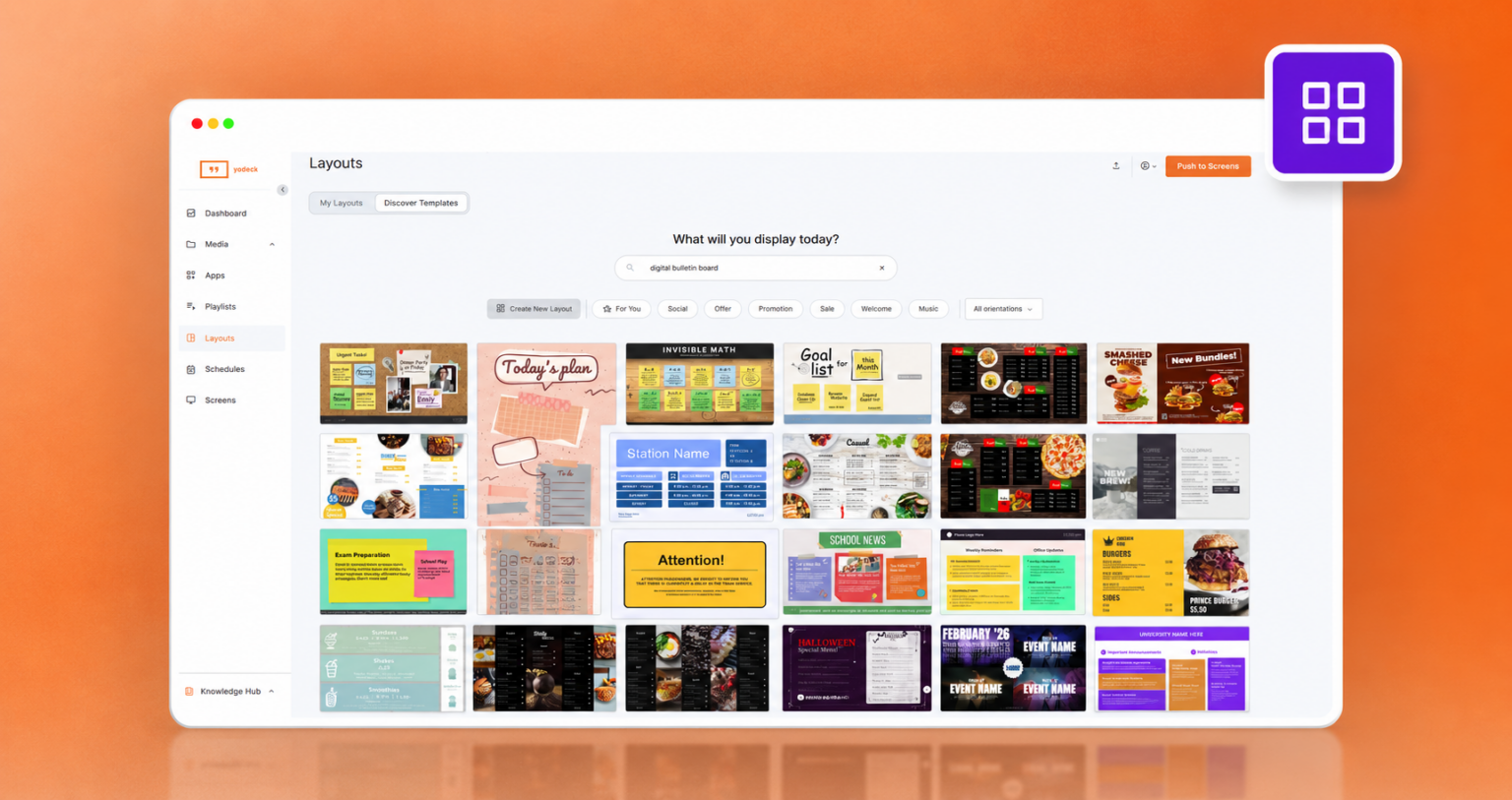This screenshot has height=800, width=1512.
Task: Open the user account menu
Action: click(1148, 166)
